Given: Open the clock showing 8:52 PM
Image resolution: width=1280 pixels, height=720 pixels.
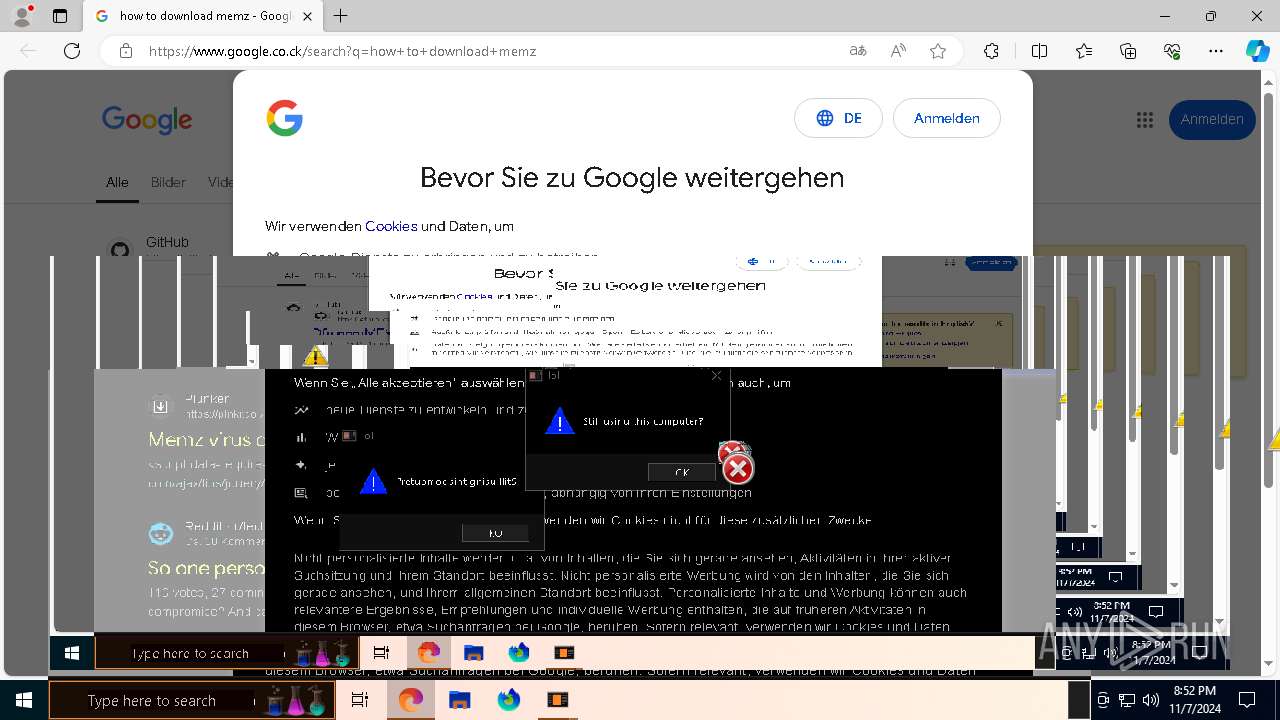Looking at the screenshot, I should (x=1194, y=700).
